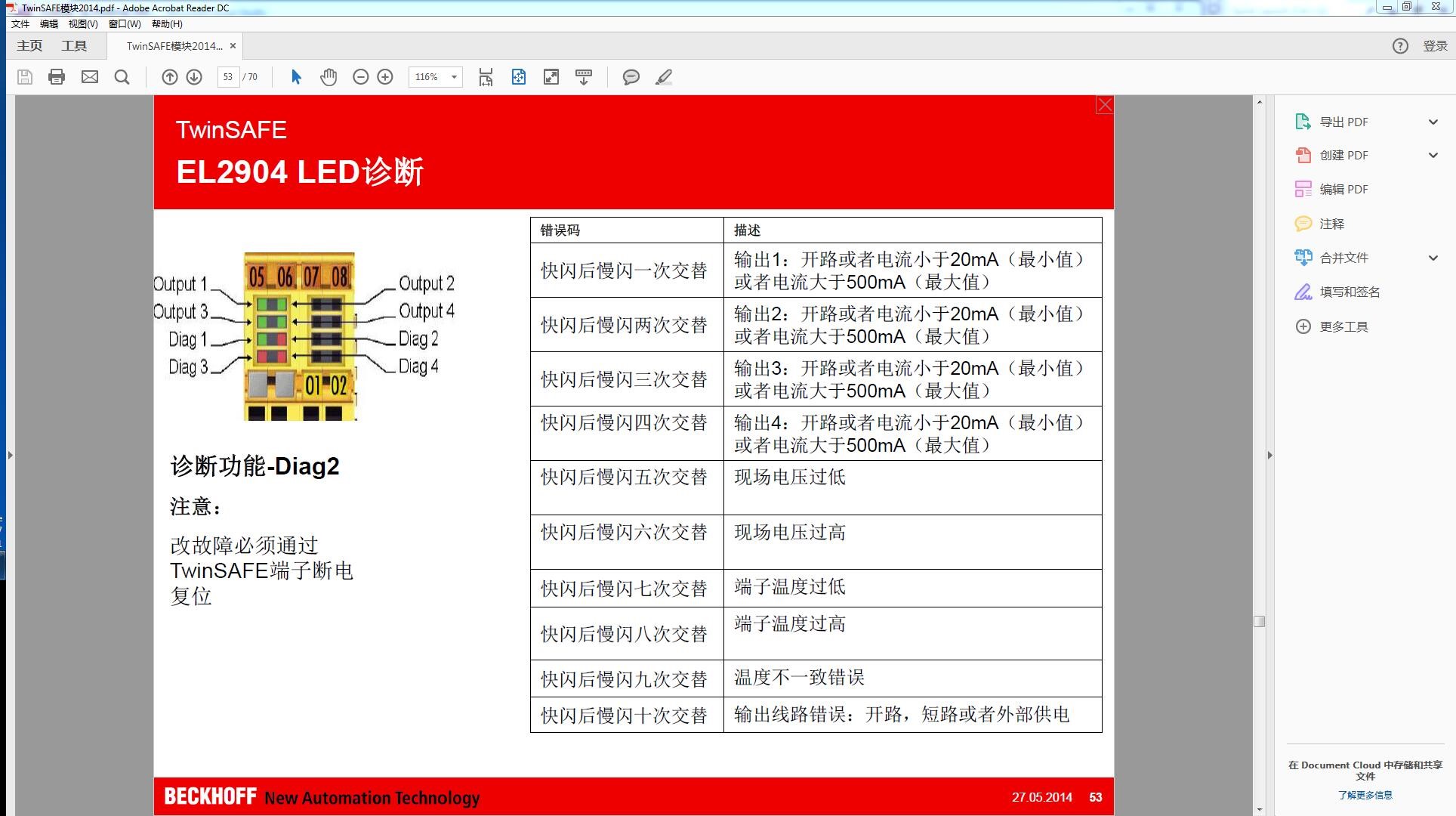Open the zoom level 116% dropdown
Image resolution: width=1456 pixels, height=816 pixels.
pyautogui.click(x=454, y=77)
